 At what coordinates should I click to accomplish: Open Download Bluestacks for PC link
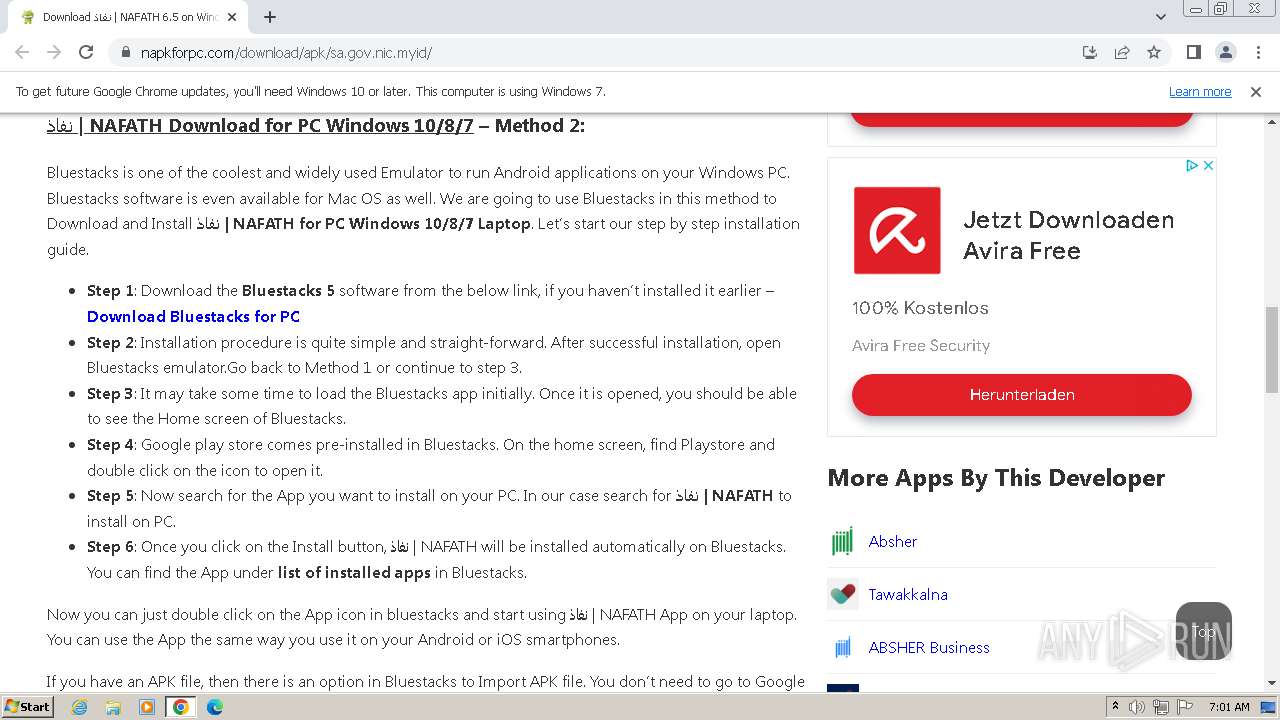(193, 316)
